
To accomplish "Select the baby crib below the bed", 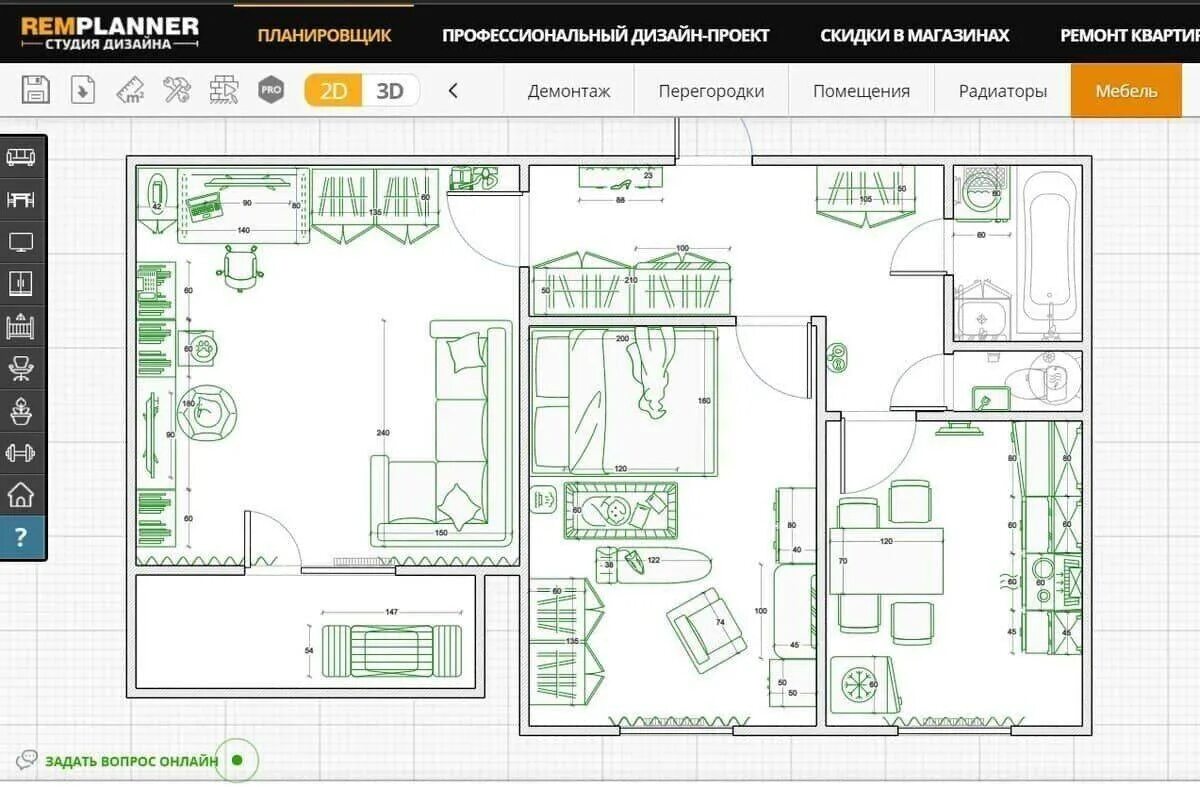I will (x=621, y=511).
